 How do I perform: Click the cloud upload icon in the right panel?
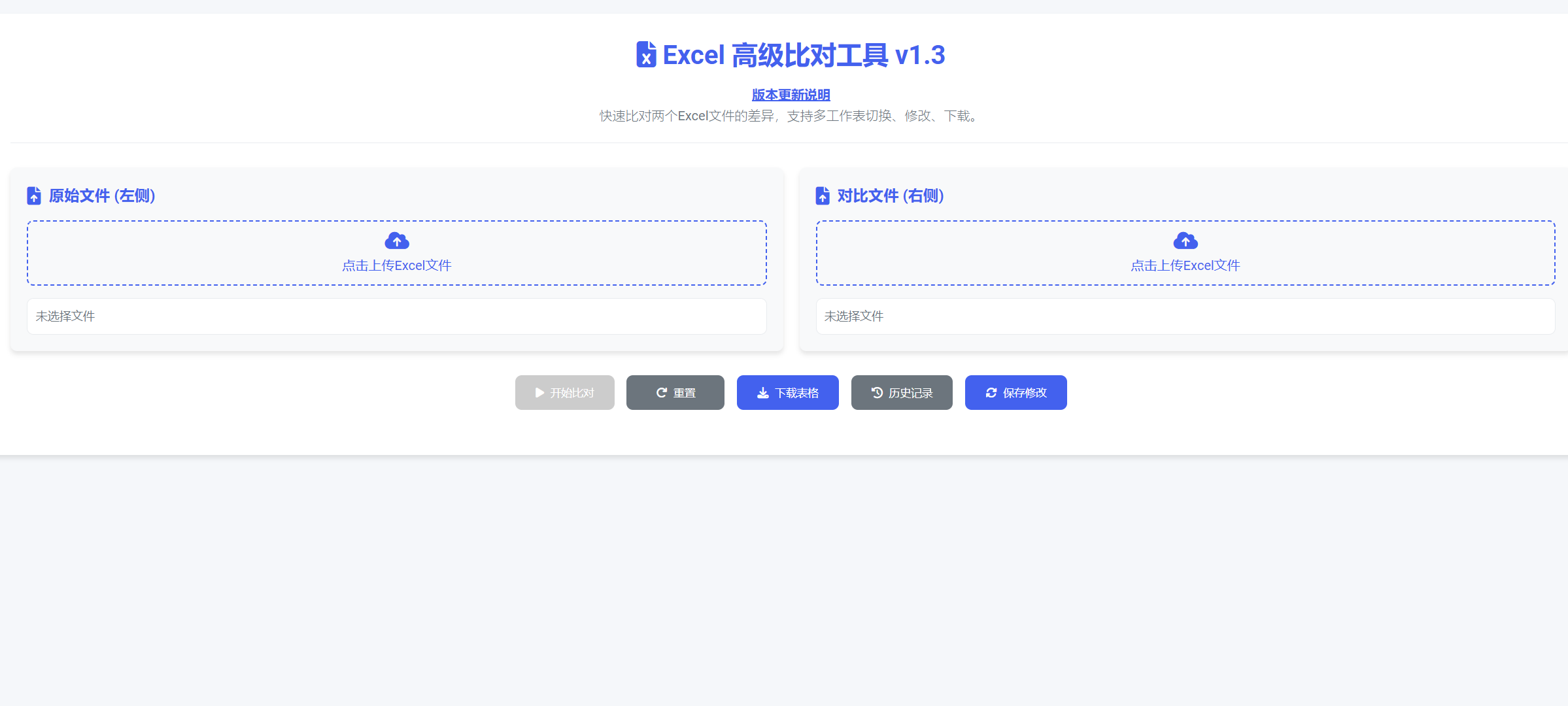coord(1185,241)
